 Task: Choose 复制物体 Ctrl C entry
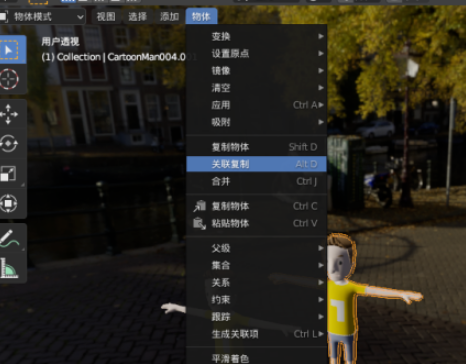[256, 206]
